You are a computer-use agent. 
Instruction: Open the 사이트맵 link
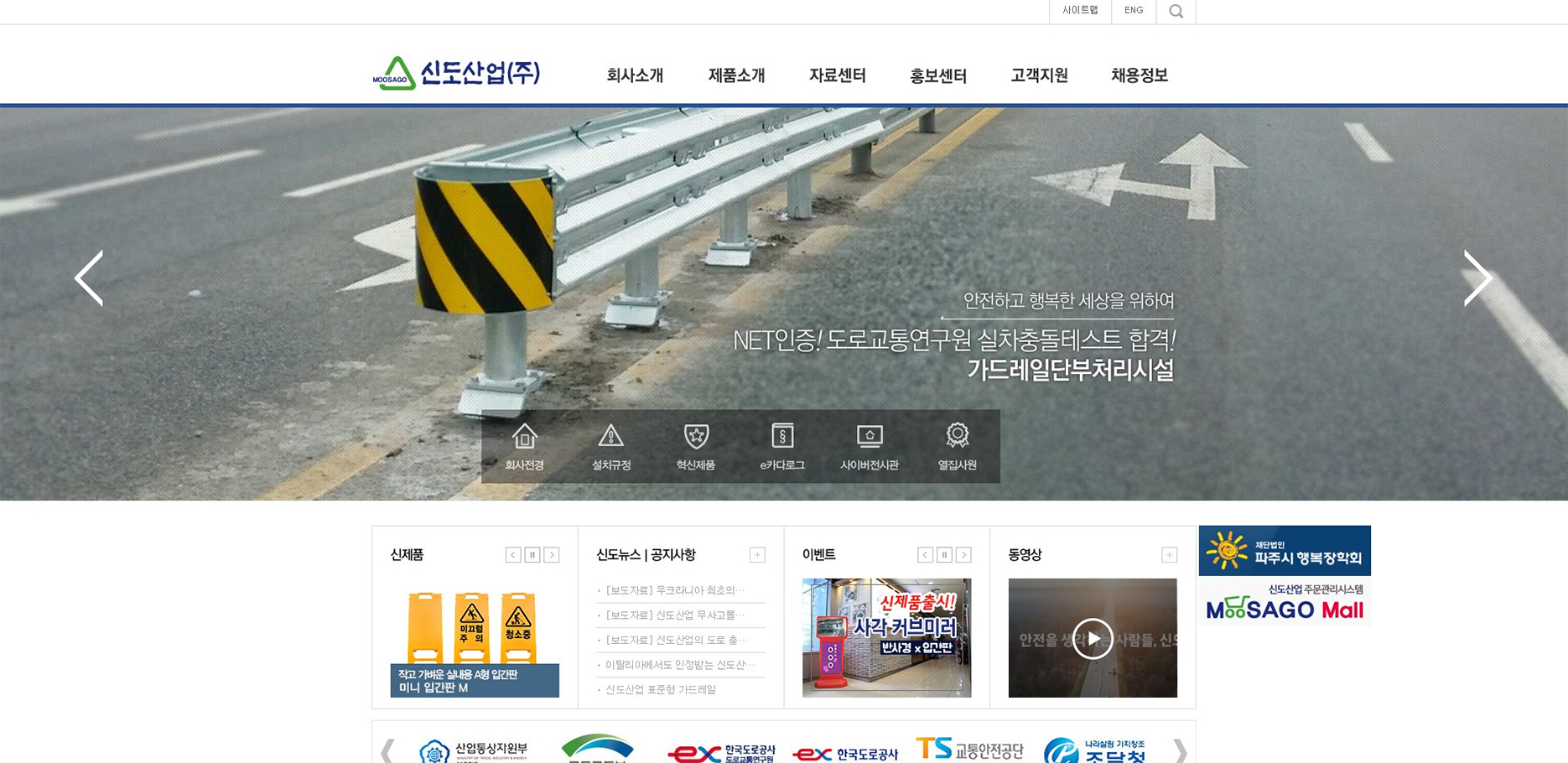tap(1080, 11)
